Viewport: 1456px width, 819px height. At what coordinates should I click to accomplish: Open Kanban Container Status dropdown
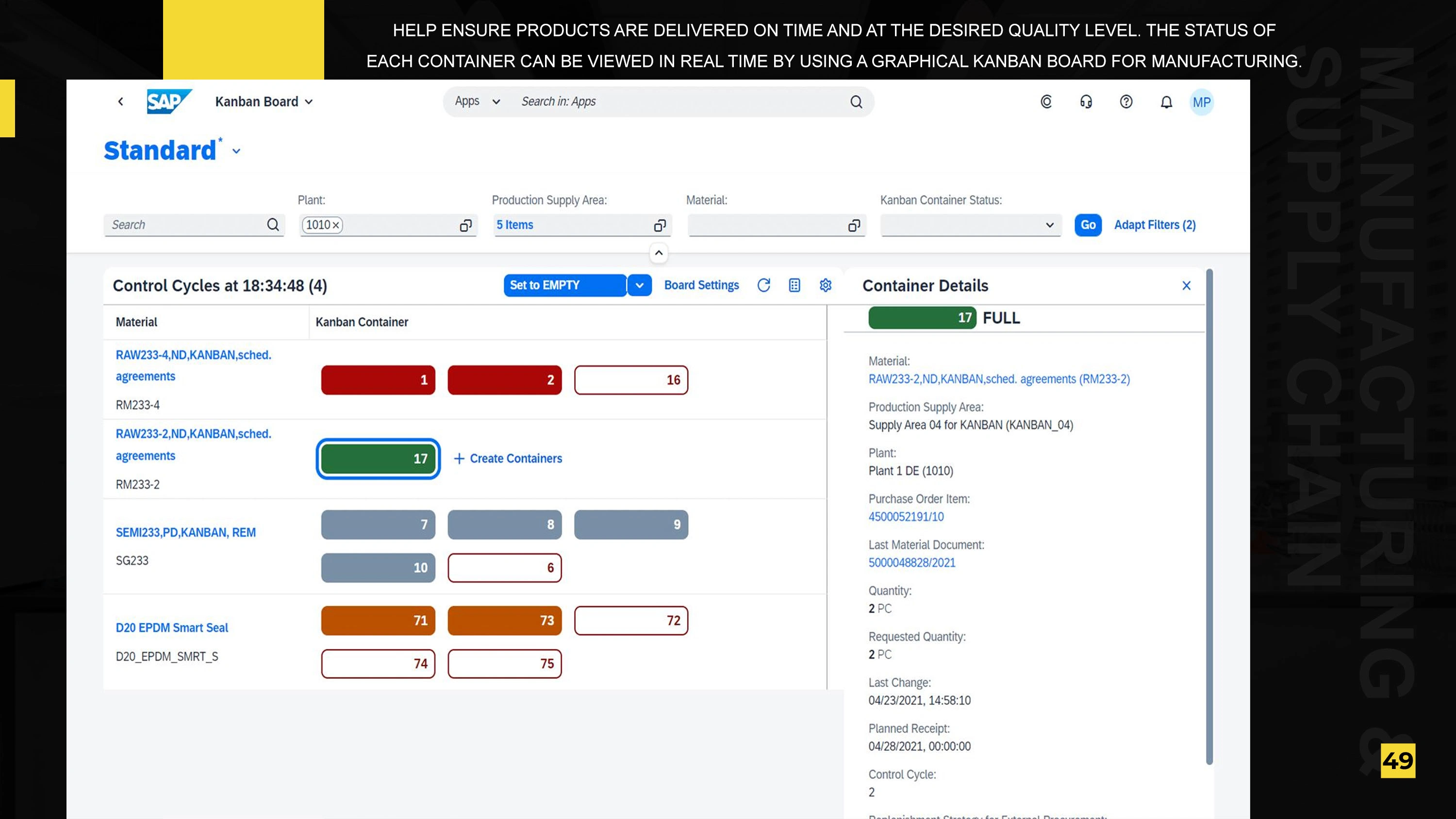(x=1049, y=225)
